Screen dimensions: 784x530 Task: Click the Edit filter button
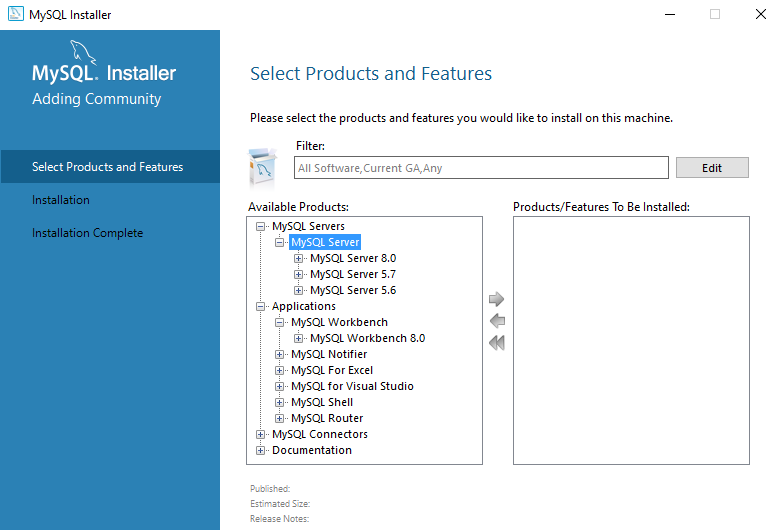pyautogui.click(x=712, y=168)
